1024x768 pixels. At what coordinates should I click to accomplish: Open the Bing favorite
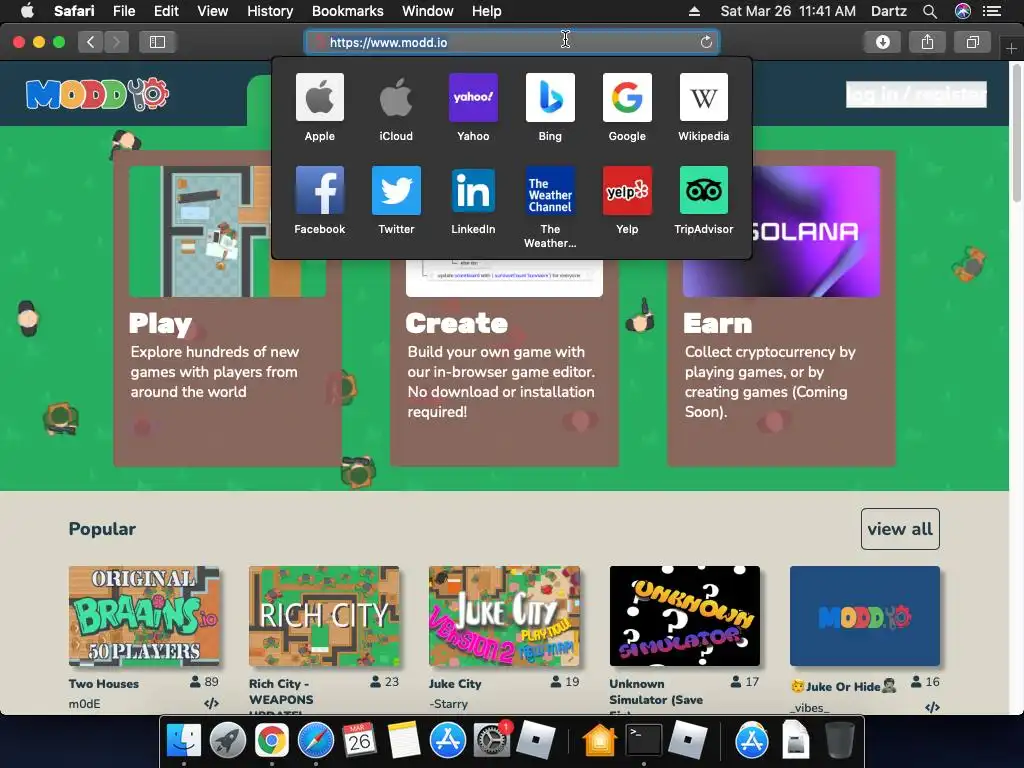[550, 97]
